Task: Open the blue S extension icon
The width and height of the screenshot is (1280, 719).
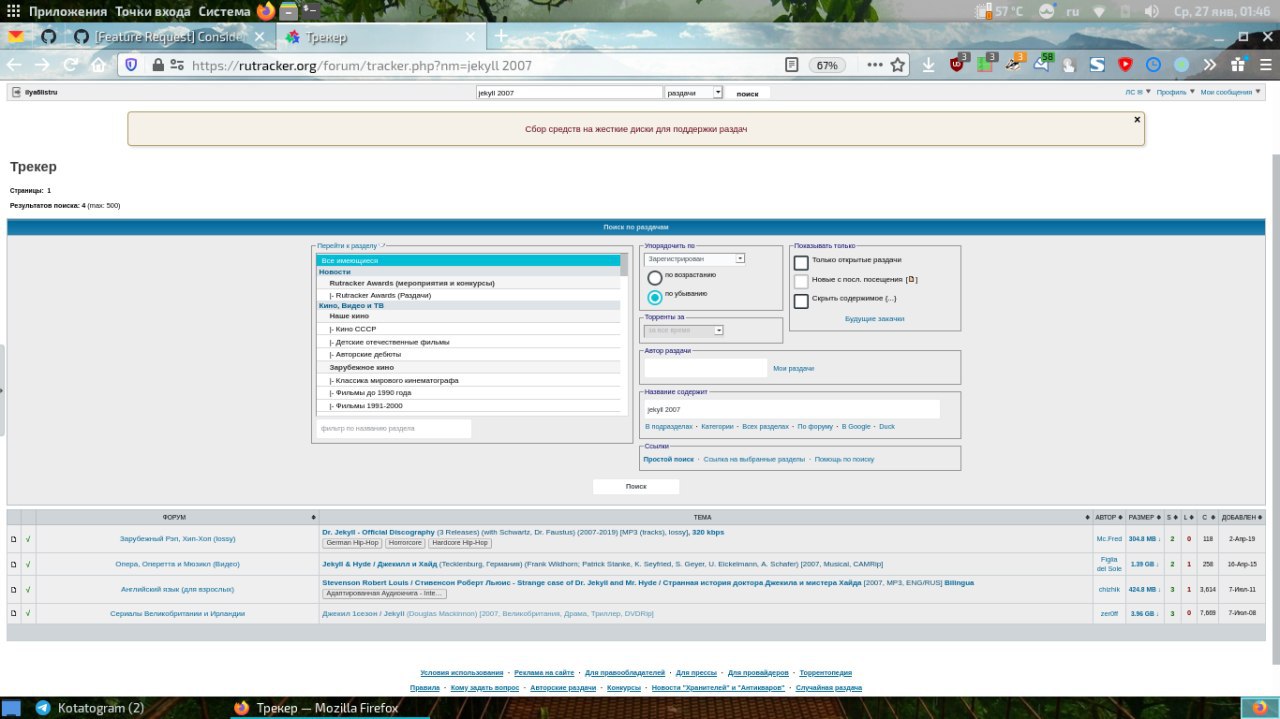Action: (1097, 65)
